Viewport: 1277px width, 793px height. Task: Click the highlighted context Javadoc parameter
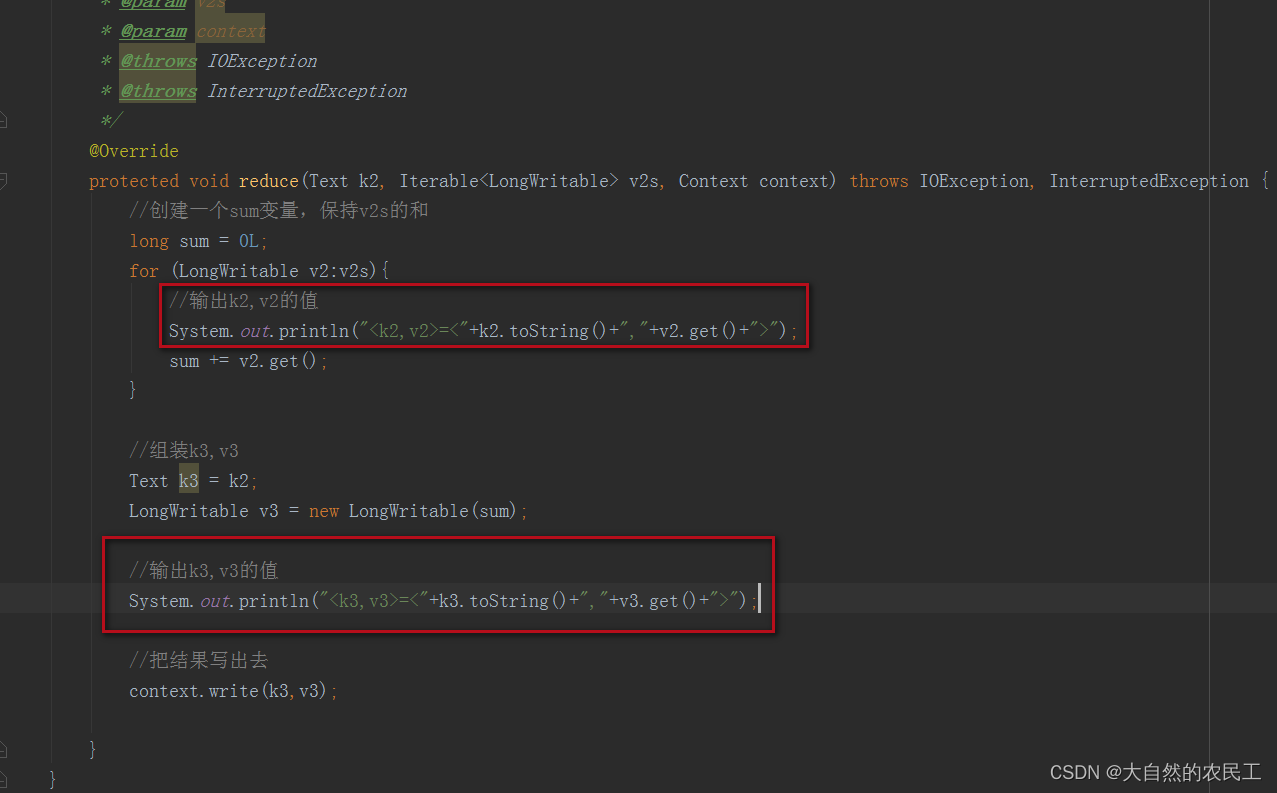[231, 31]
